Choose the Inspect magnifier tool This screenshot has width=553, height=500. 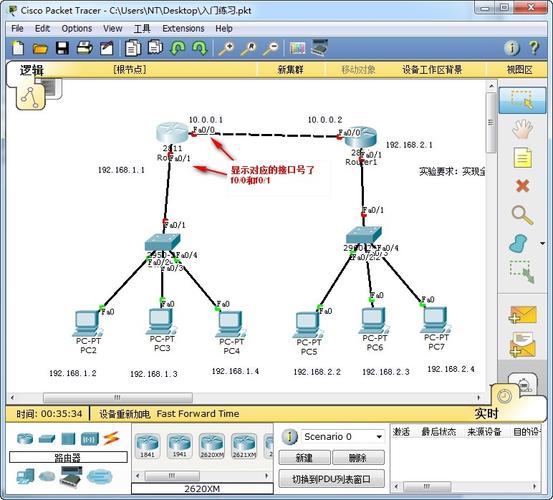click(x=522, y=215)
